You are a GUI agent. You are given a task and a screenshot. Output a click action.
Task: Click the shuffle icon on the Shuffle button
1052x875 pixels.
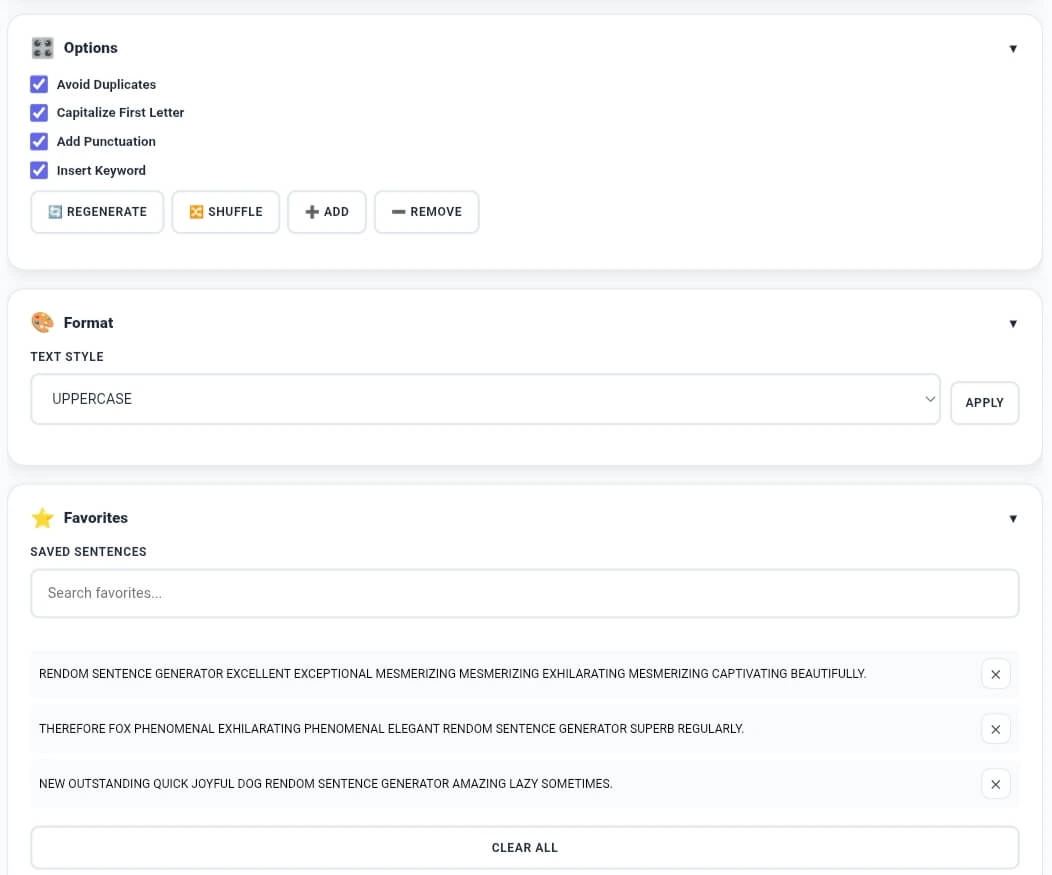(197, 211)
